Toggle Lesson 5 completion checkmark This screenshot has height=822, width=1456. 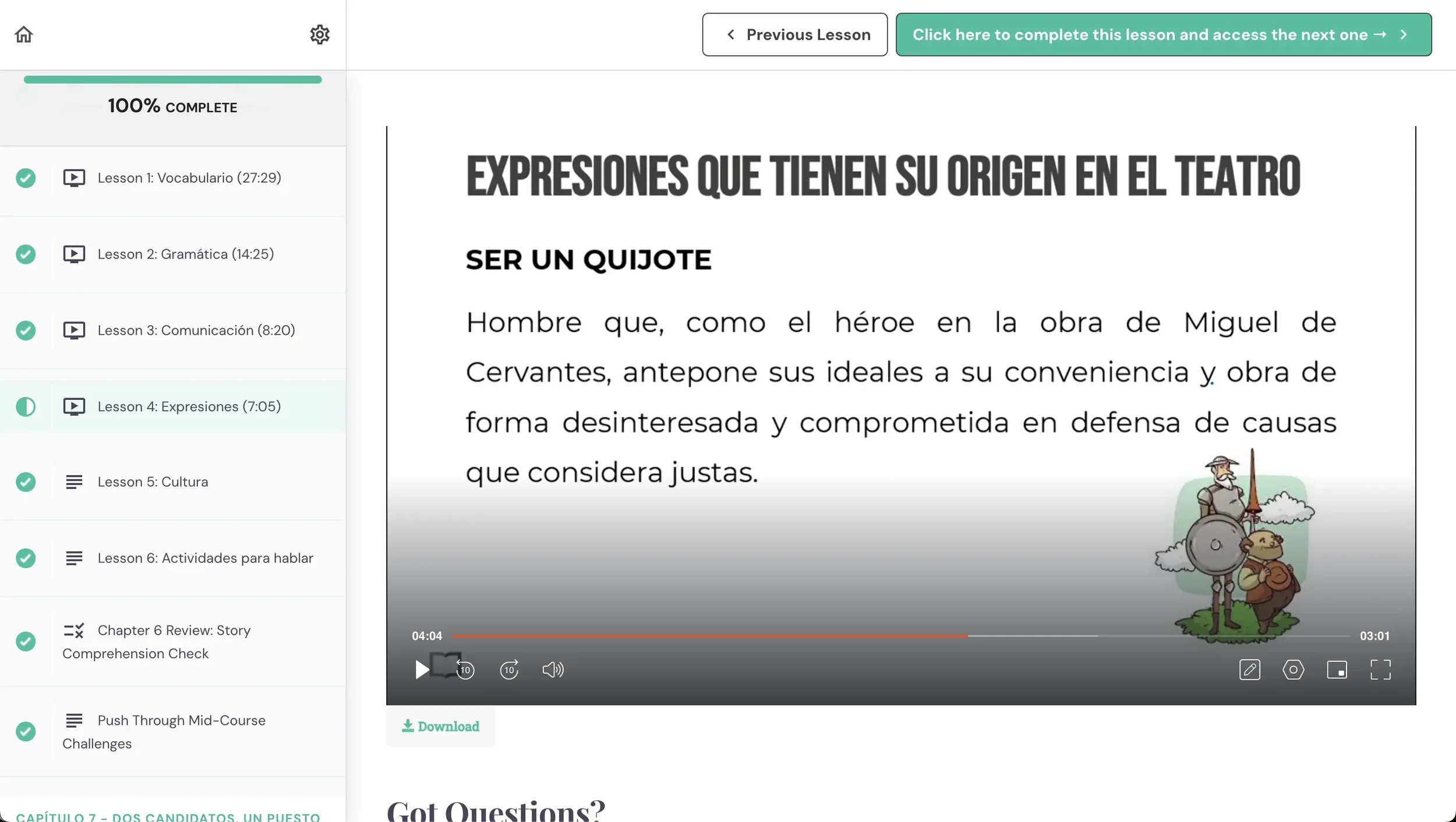(26, 481)
